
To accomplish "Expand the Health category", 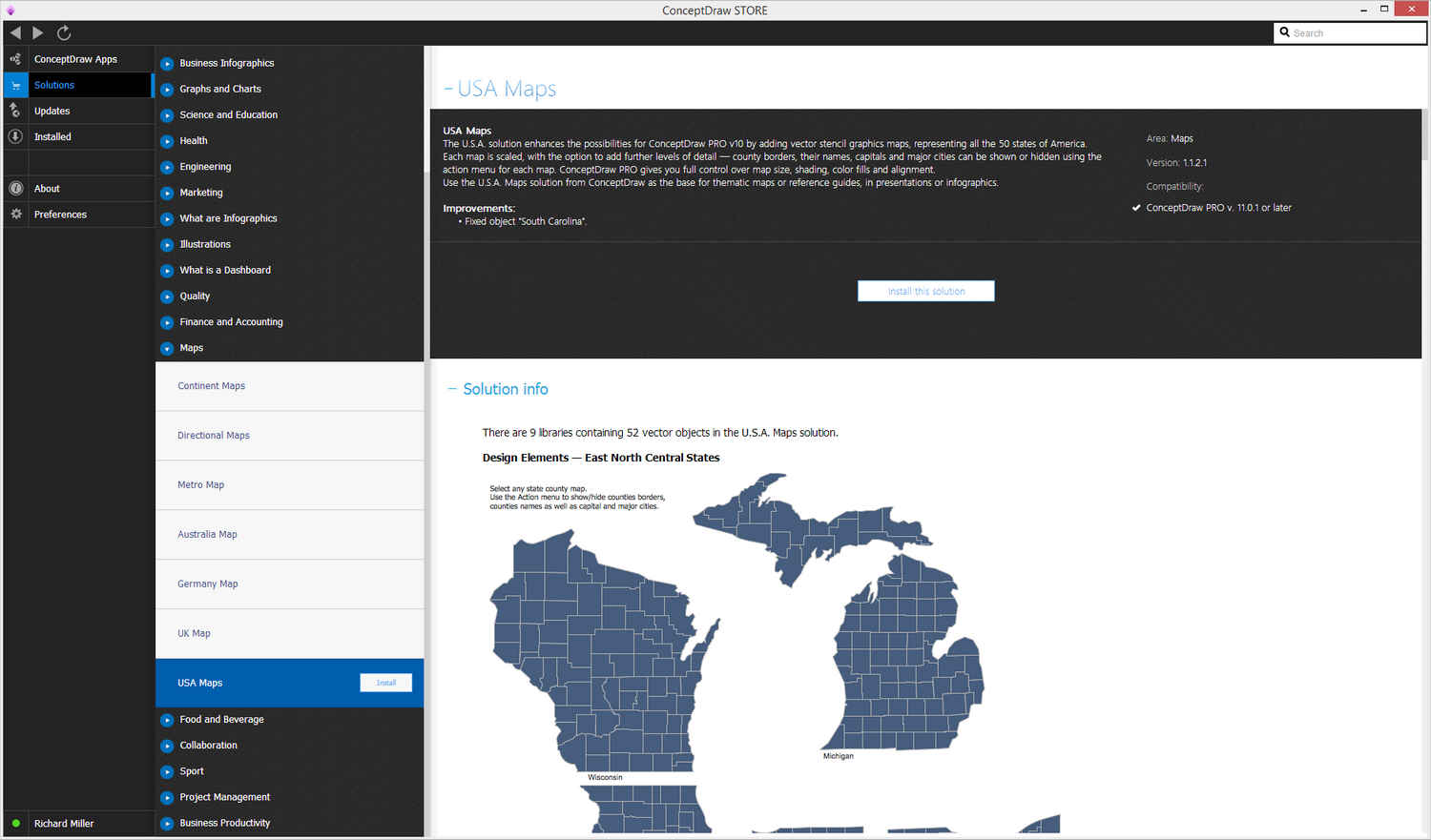I will pyautogui.click(x=167, y=141).
